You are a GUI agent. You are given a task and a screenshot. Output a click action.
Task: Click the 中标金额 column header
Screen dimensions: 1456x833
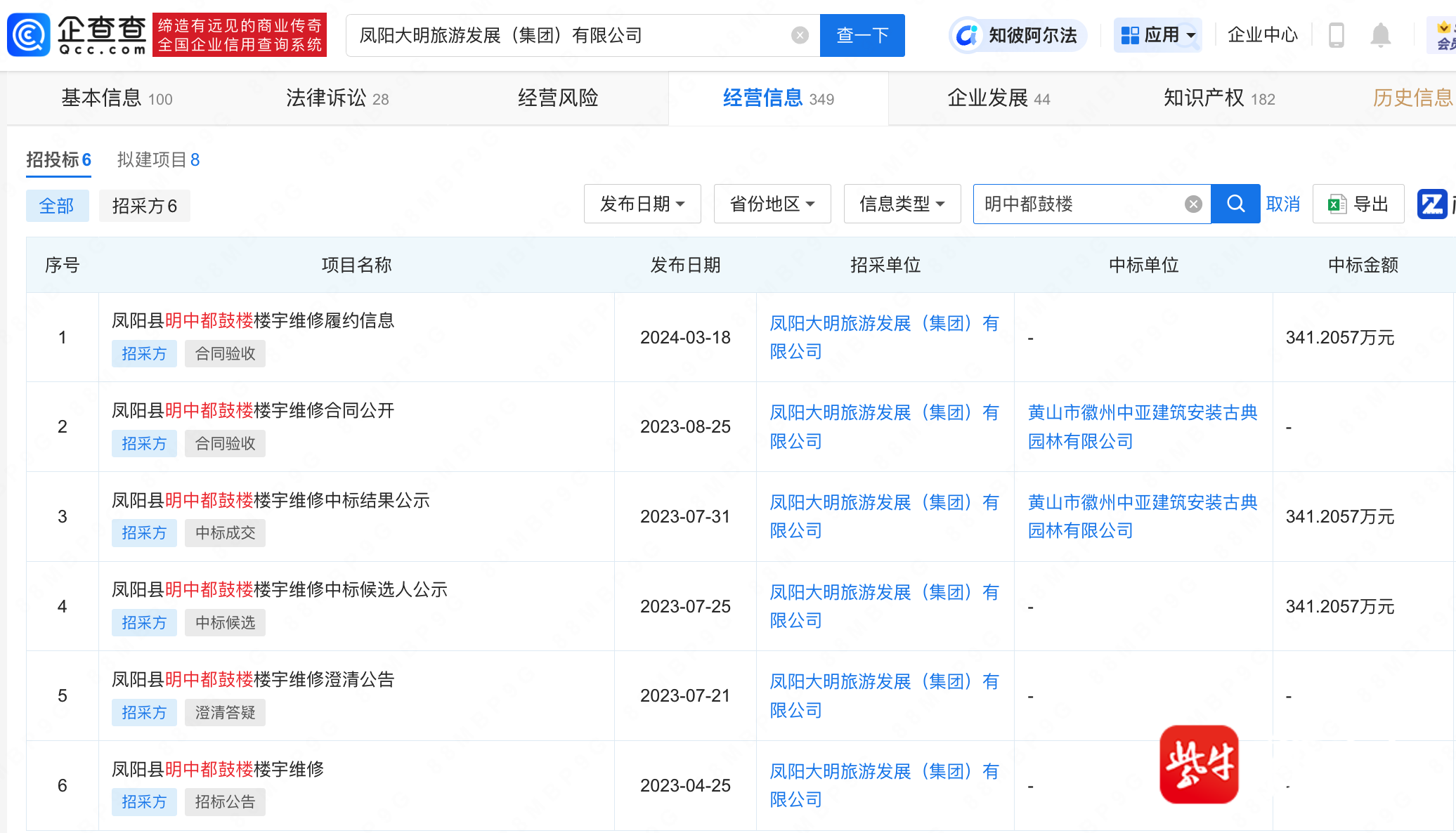tap(1363, 265)
